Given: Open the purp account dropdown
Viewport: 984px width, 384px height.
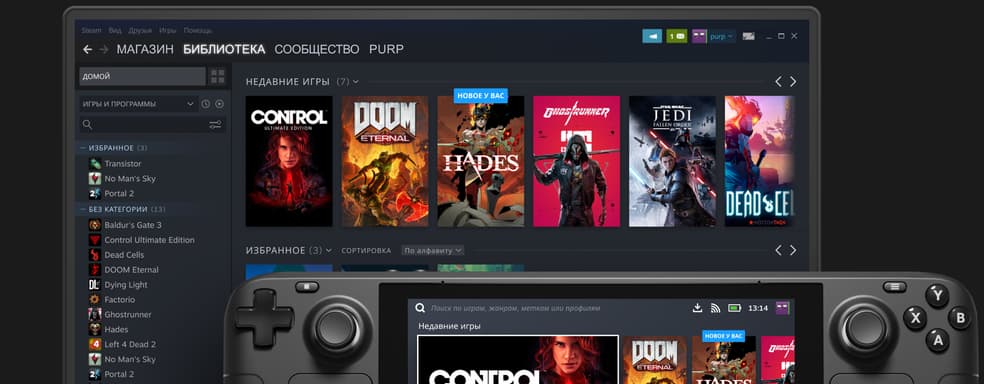Looking at the screenshot, I should tap(722, 36).
